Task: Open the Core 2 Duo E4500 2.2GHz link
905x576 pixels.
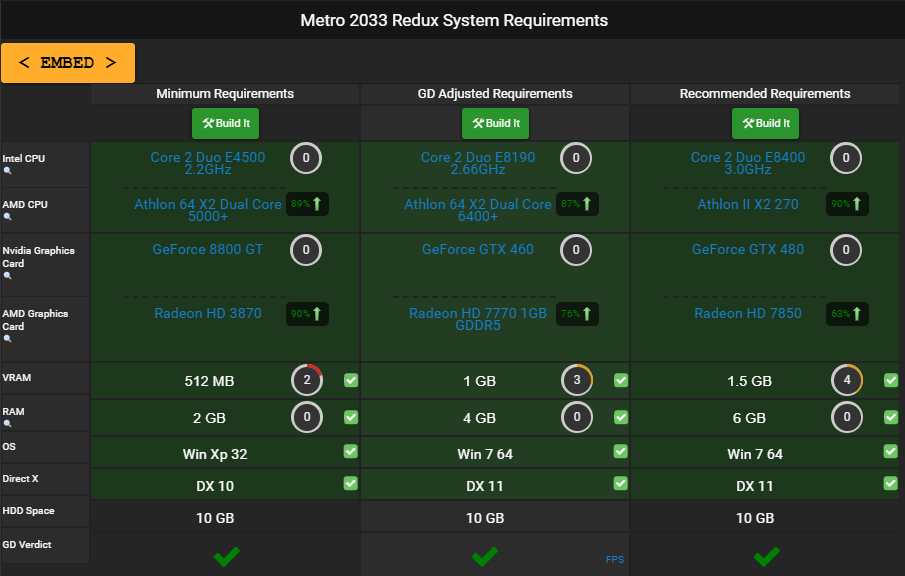Action: click(x=208, y=163)
